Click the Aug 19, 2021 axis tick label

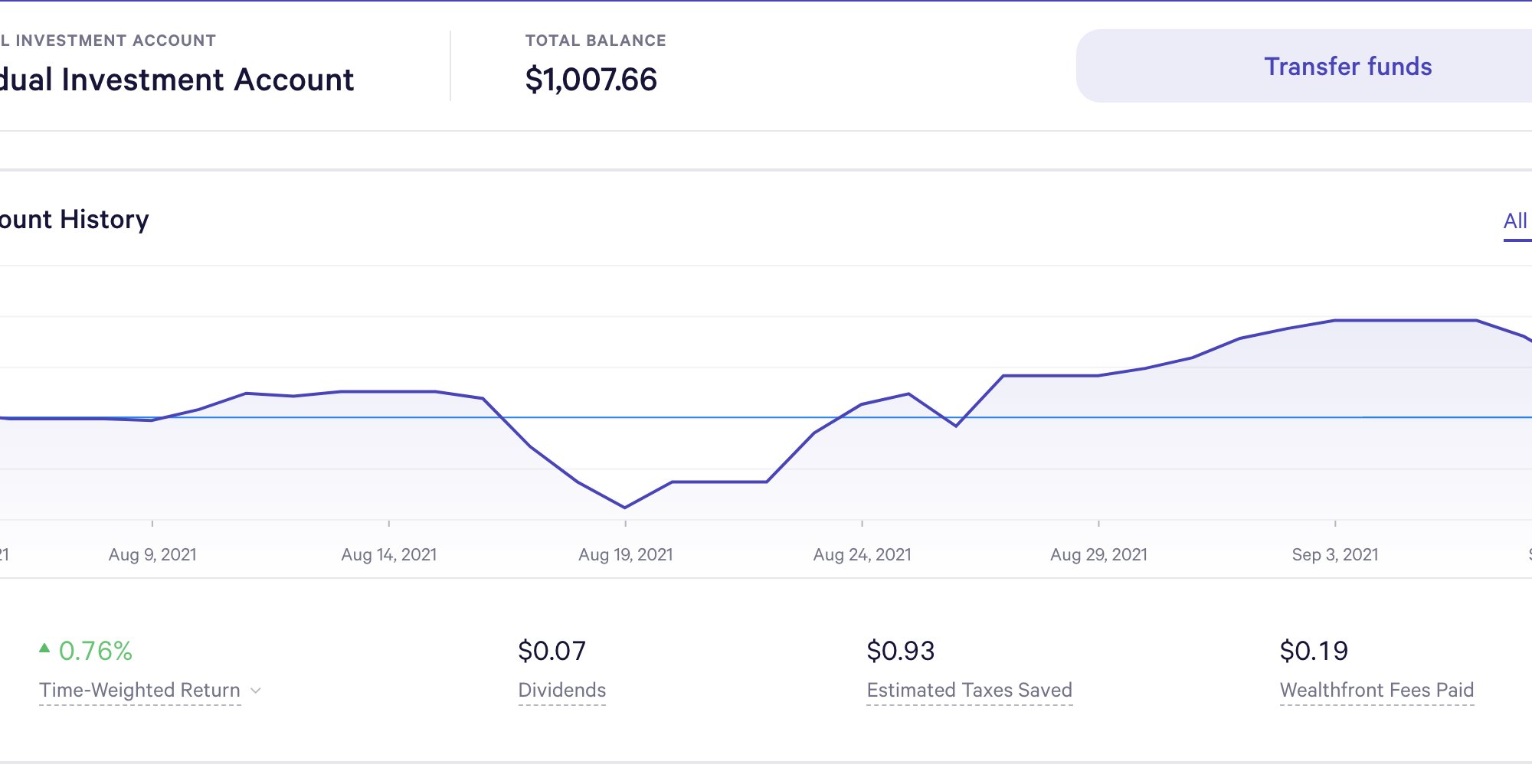pyautogui.click(x=626, y=555)
